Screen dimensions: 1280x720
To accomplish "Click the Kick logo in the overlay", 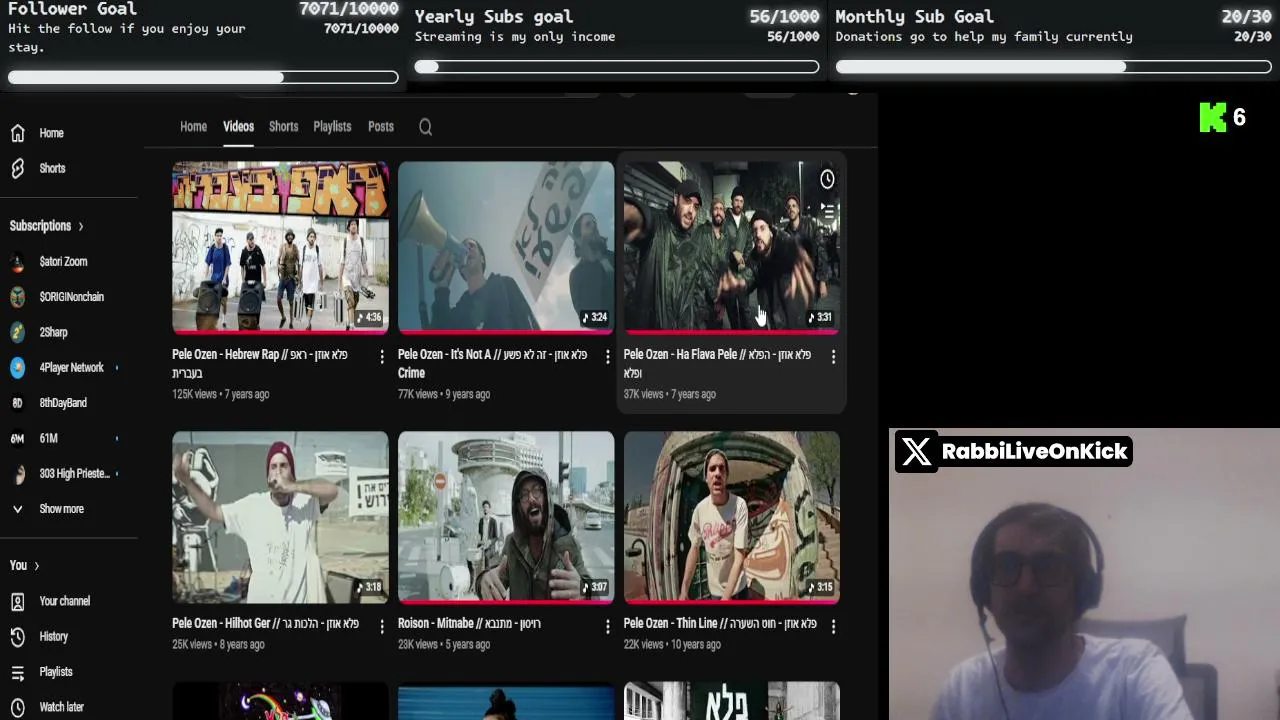I will coord(1213,117).
